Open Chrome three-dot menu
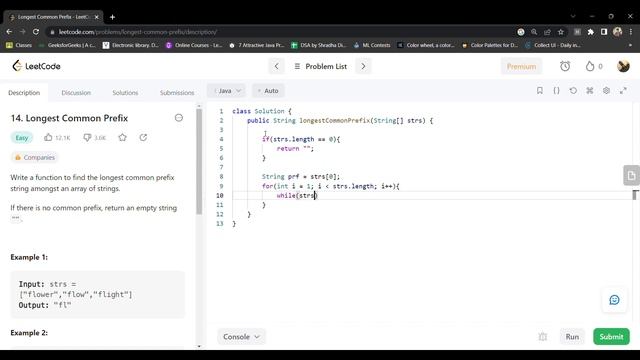This screenshot has height=360, width=640. (x=631, y=32)
